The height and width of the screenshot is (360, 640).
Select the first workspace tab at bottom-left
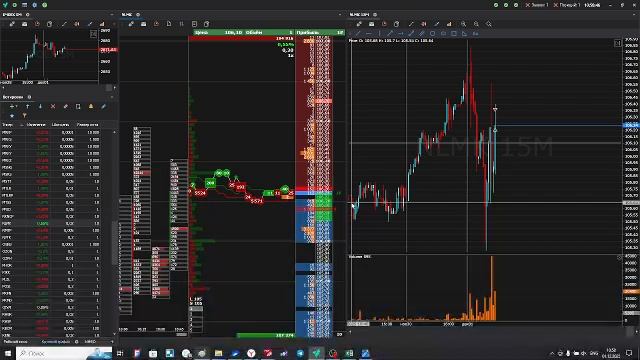tap(16, 342)
